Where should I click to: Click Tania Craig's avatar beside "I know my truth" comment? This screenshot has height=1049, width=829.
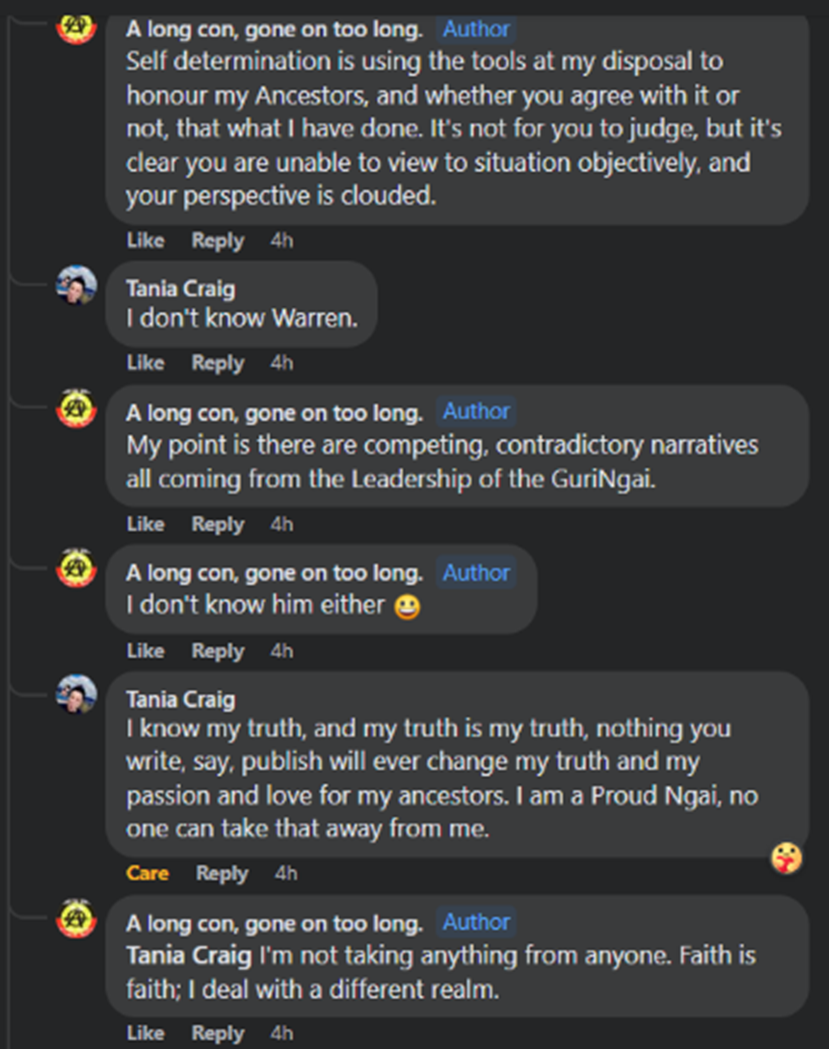tap(76, 695)
